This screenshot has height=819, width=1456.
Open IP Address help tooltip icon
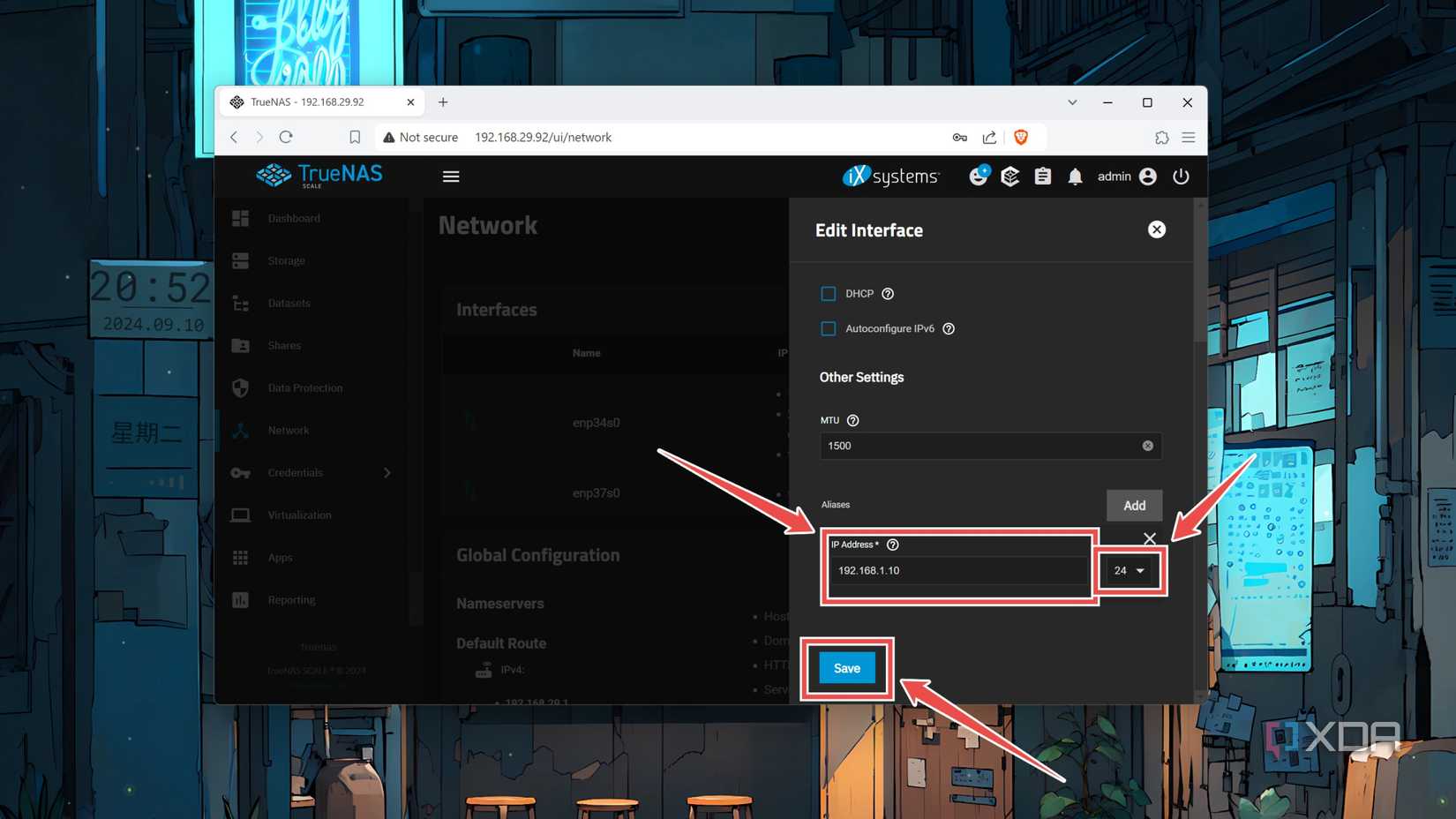click(x=892, y=545)
